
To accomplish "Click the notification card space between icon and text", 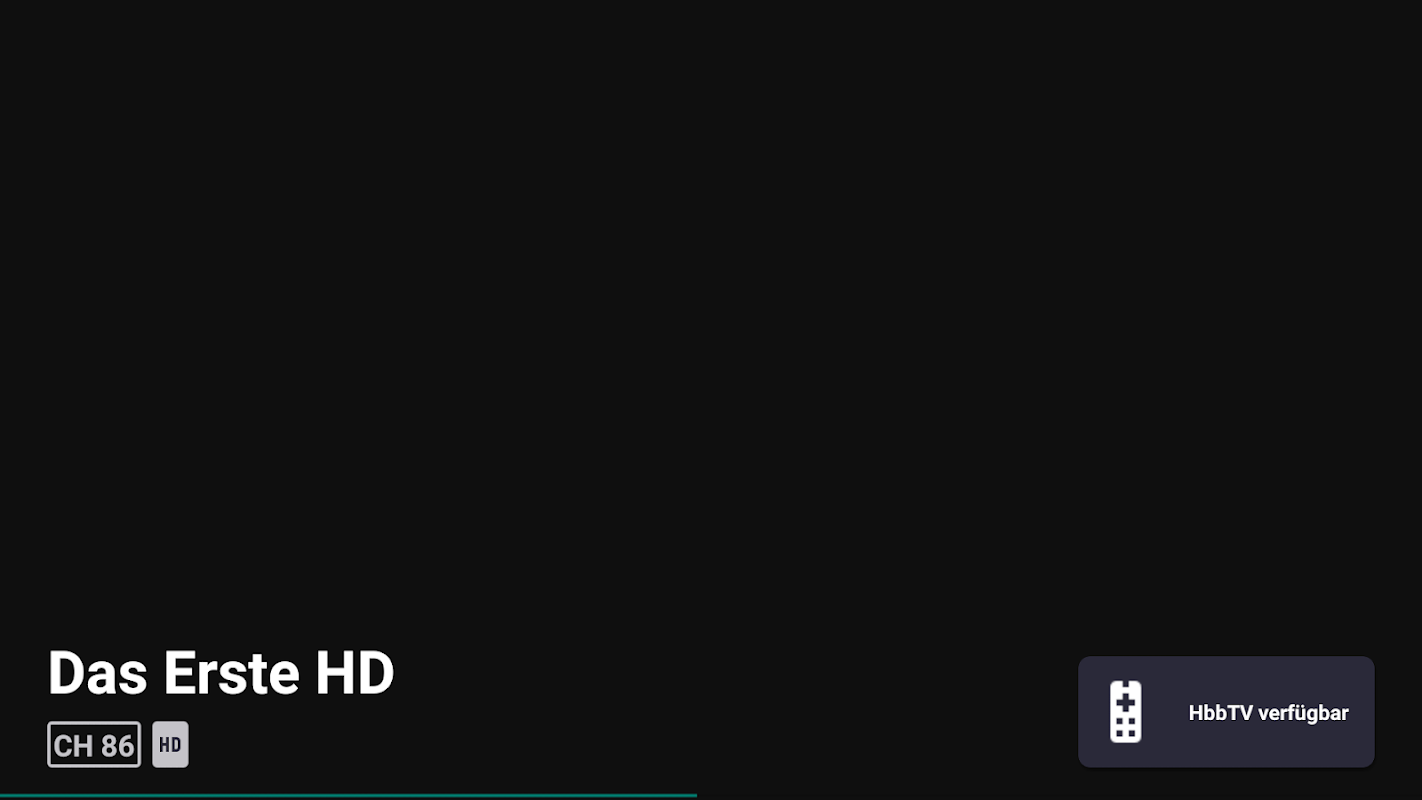I will click(1165, 712).
